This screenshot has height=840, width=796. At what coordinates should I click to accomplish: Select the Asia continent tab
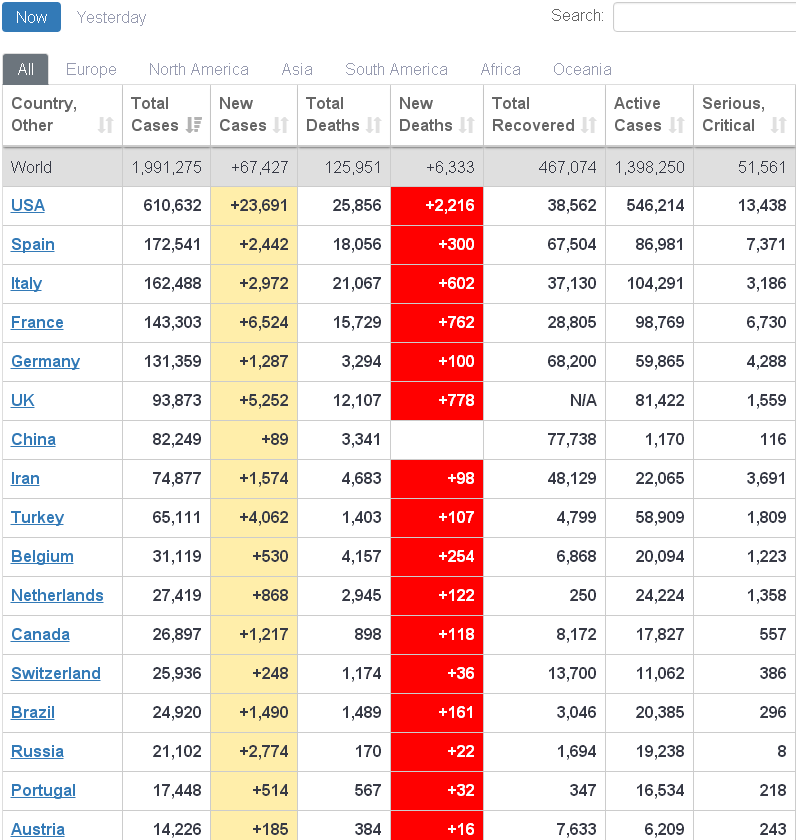click(297, 69)
